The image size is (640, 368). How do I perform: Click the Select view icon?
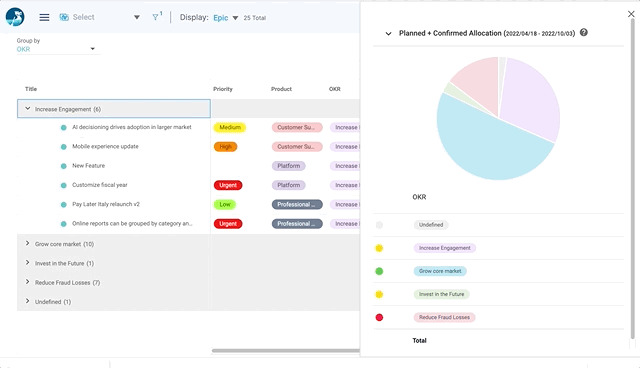(64, 17)
